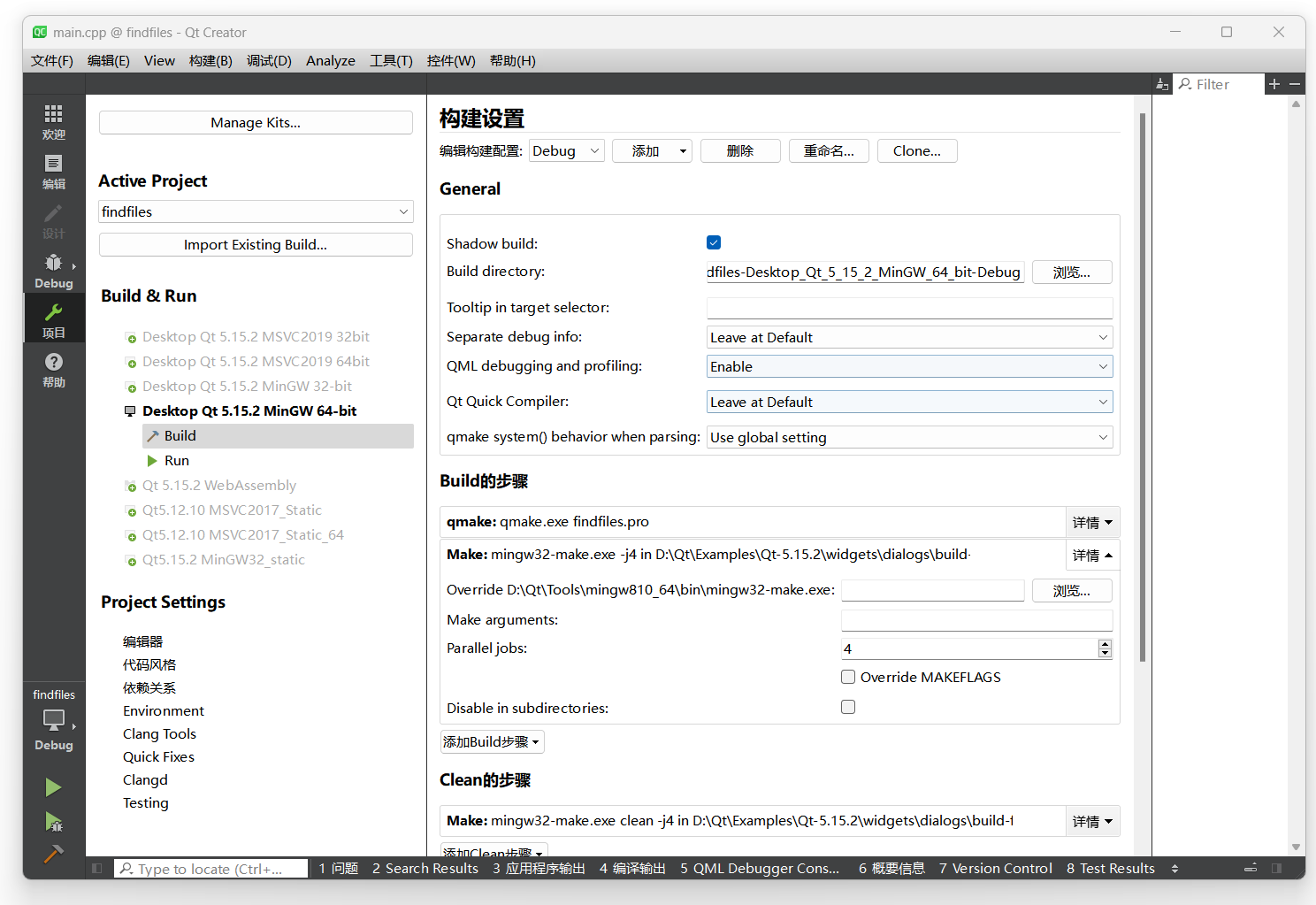
Task: Open 添加Build步骤 dropdown button
Action: 492,741
